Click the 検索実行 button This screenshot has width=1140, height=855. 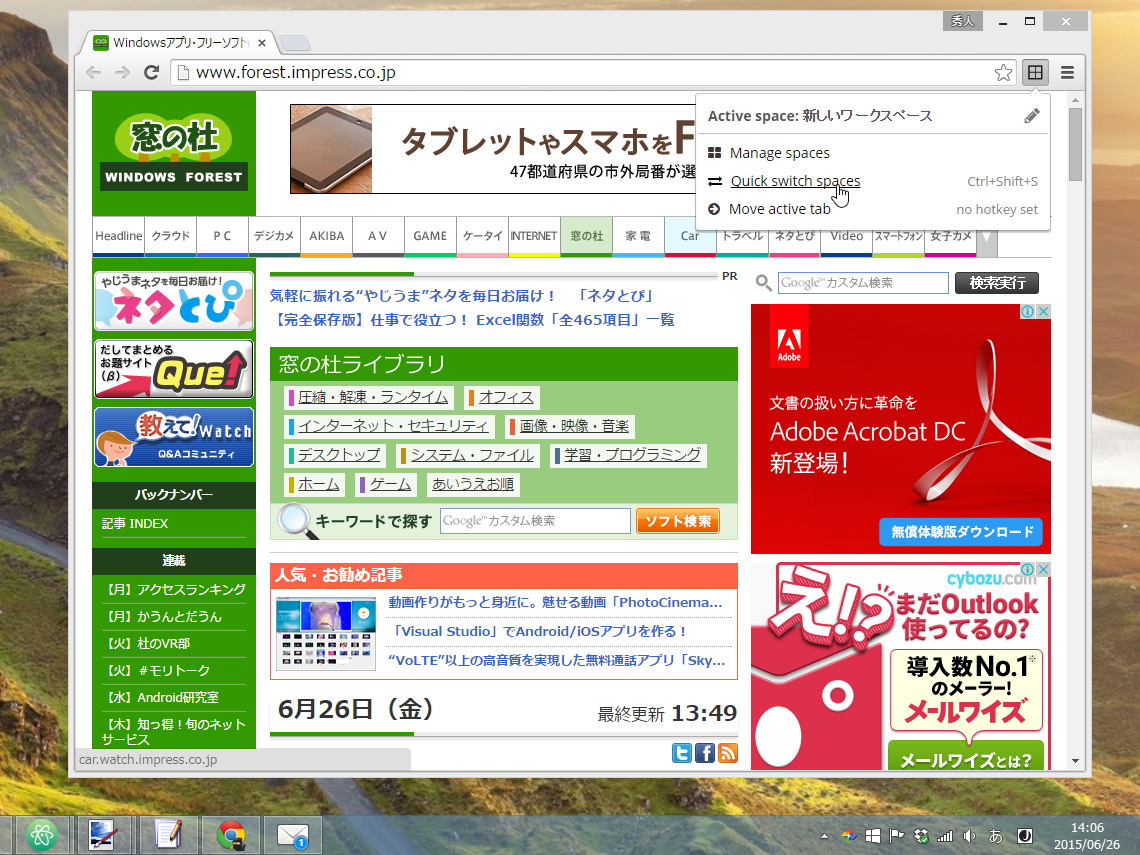click(x=997, y=283)
